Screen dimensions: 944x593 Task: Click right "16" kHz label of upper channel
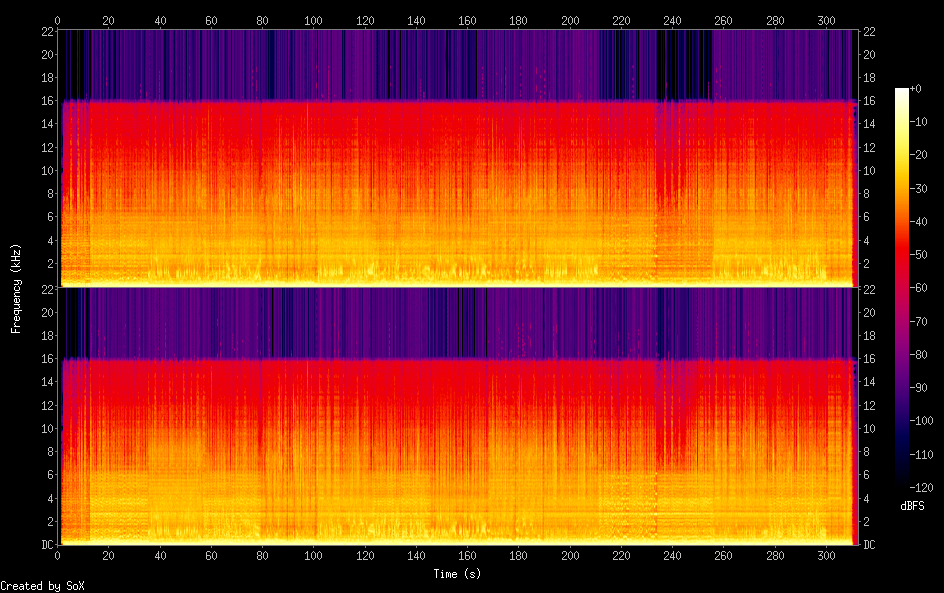click(869, 101)
